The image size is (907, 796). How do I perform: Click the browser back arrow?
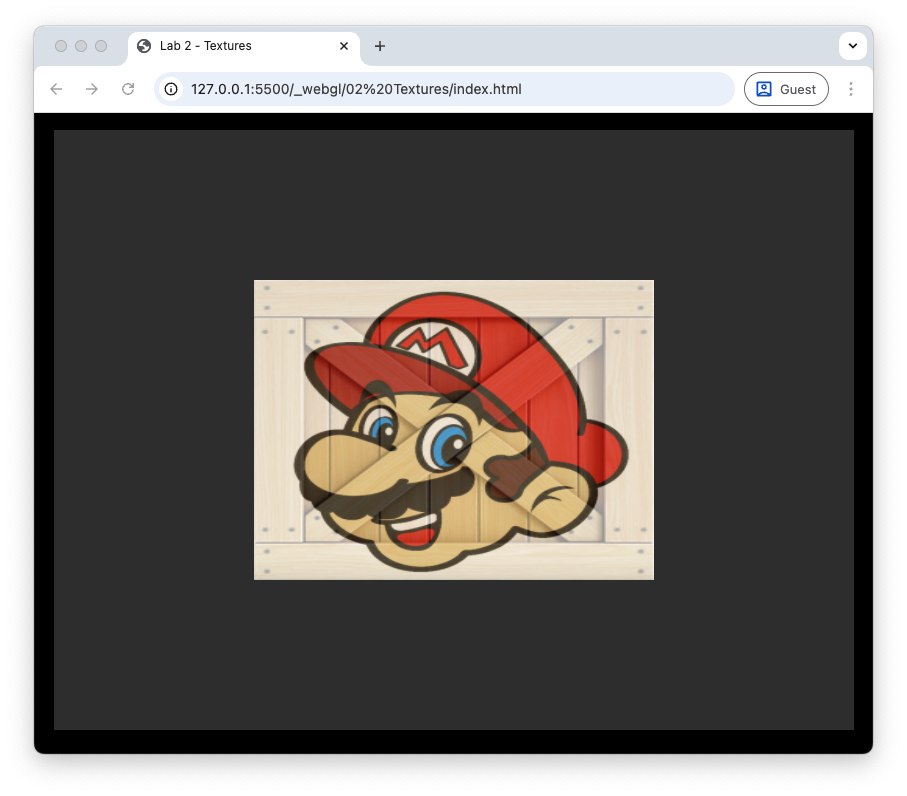(56, 89)
